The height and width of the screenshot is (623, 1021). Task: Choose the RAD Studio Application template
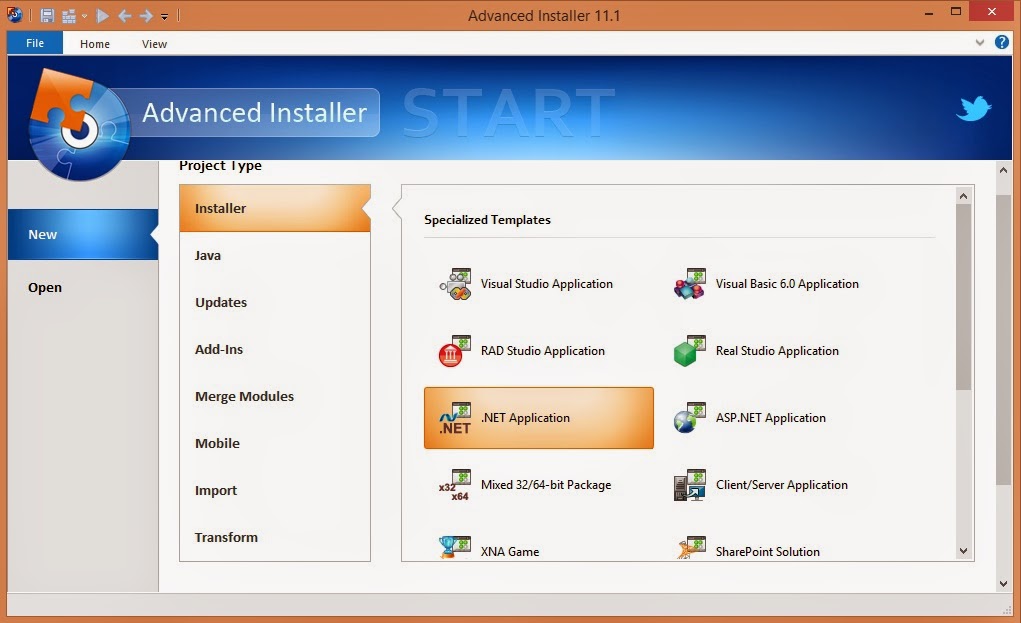coord(543,351)
